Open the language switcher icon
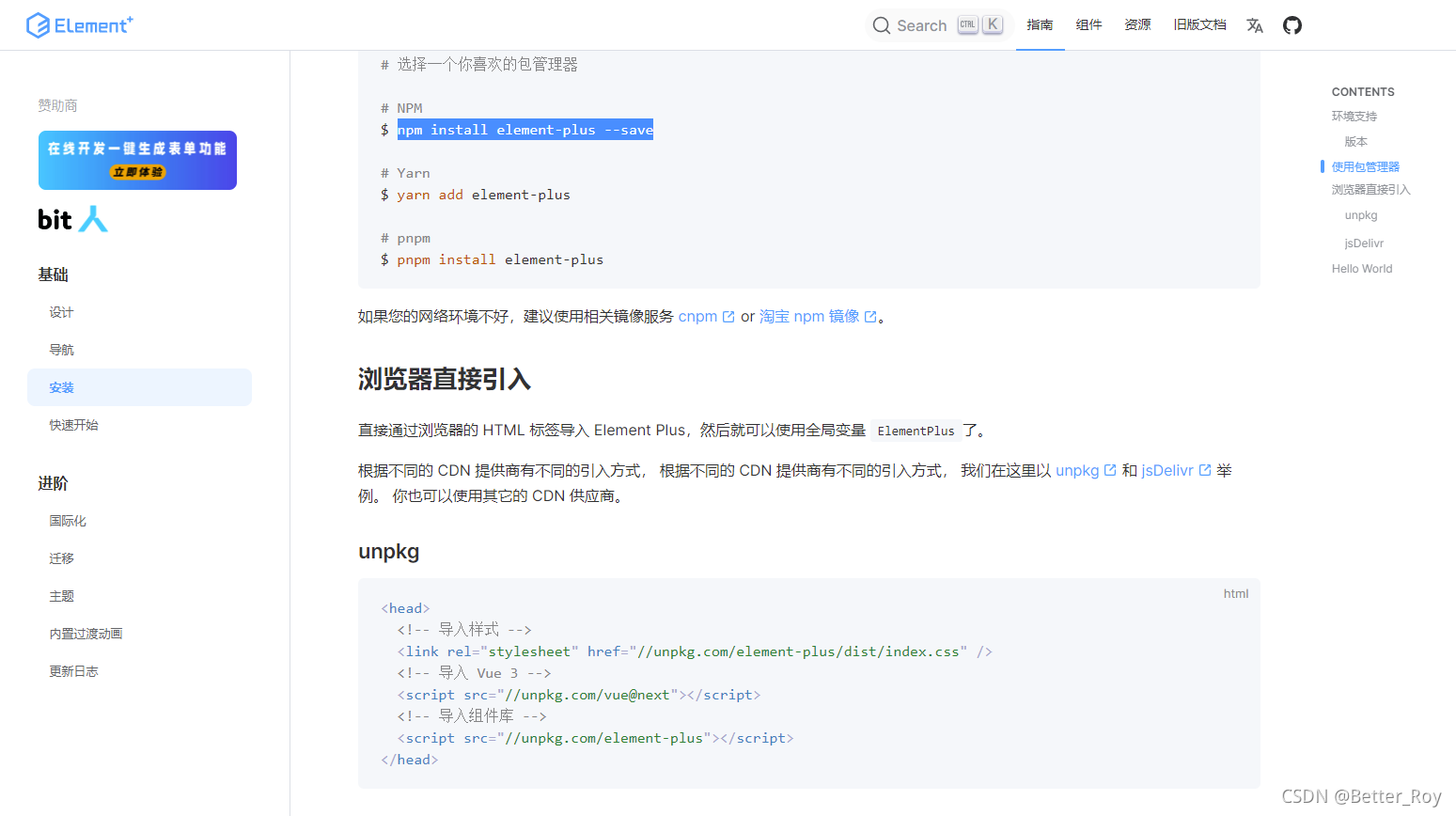Viewport: 1456px width, 816px height. (1254, 25)
